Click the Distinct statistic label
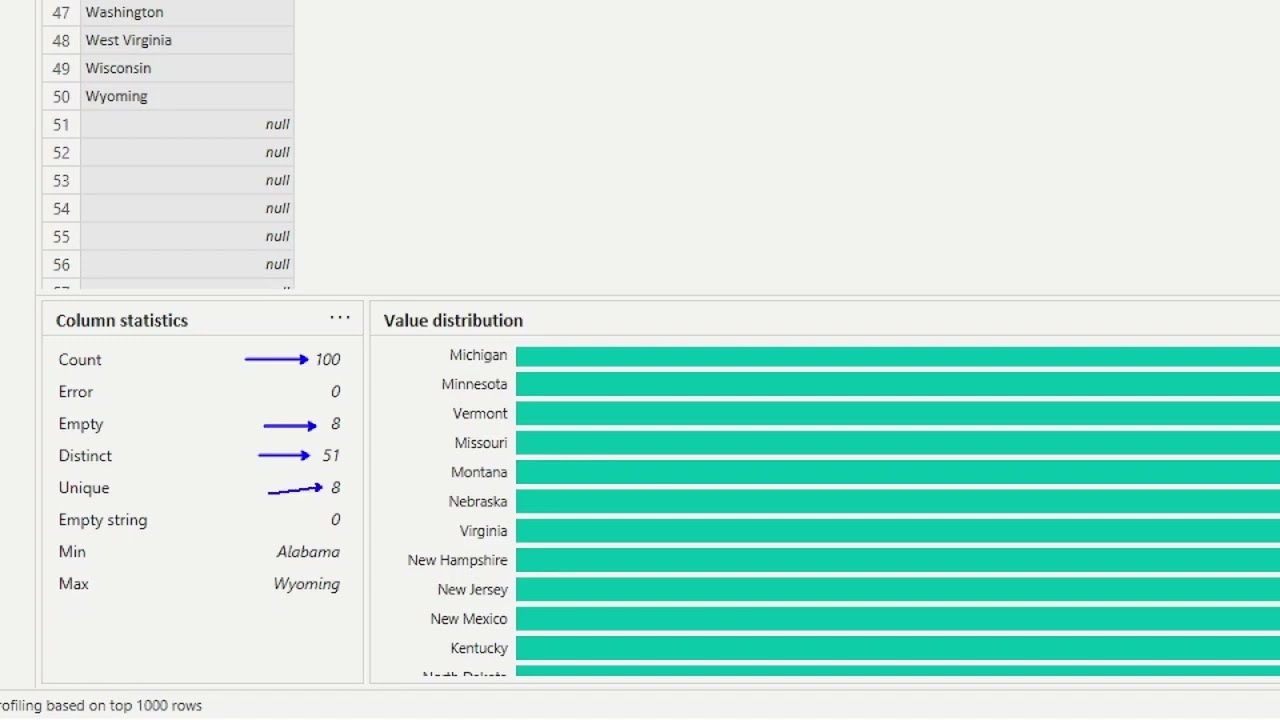 (x=85, y=455)
